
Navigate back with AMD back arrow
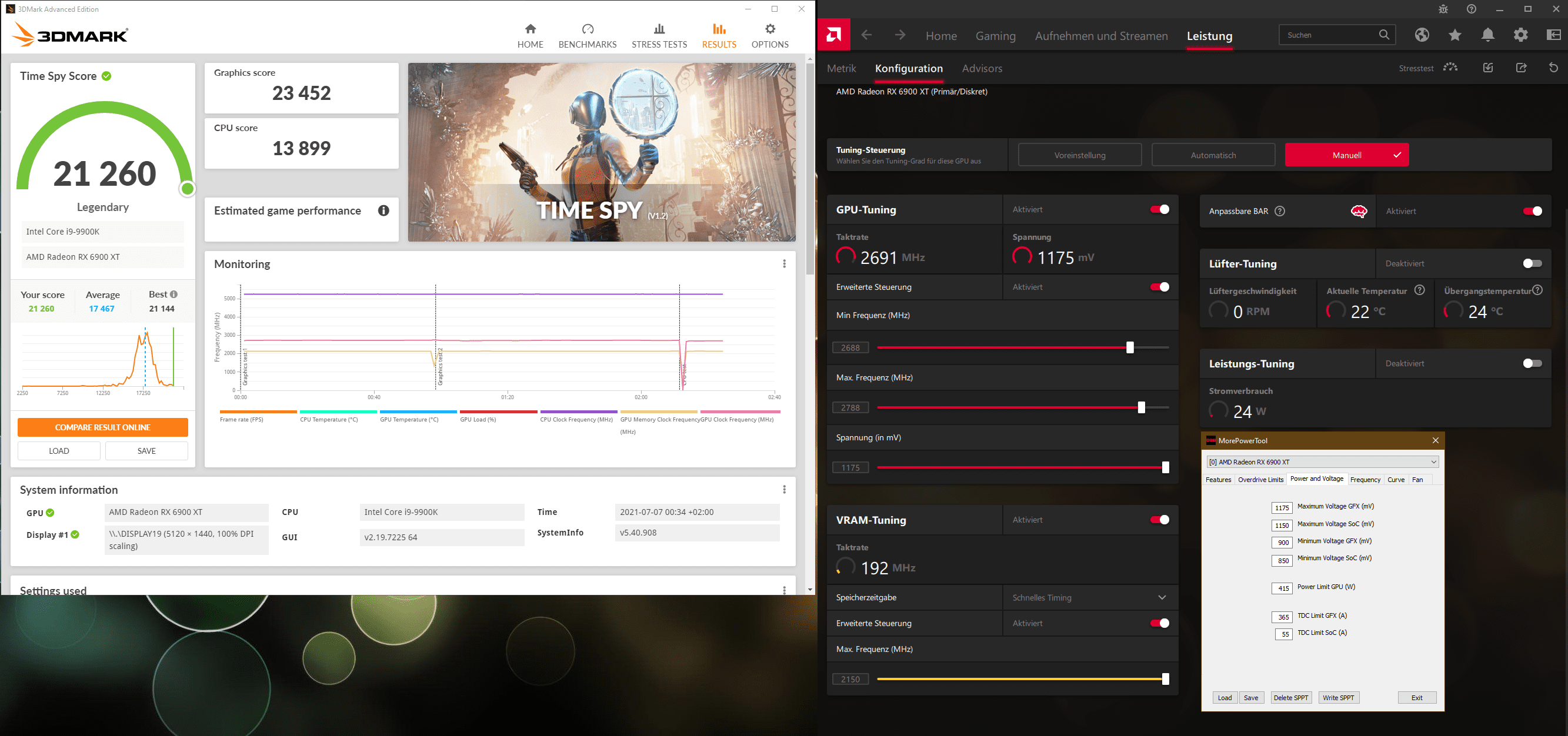(867, 35)
